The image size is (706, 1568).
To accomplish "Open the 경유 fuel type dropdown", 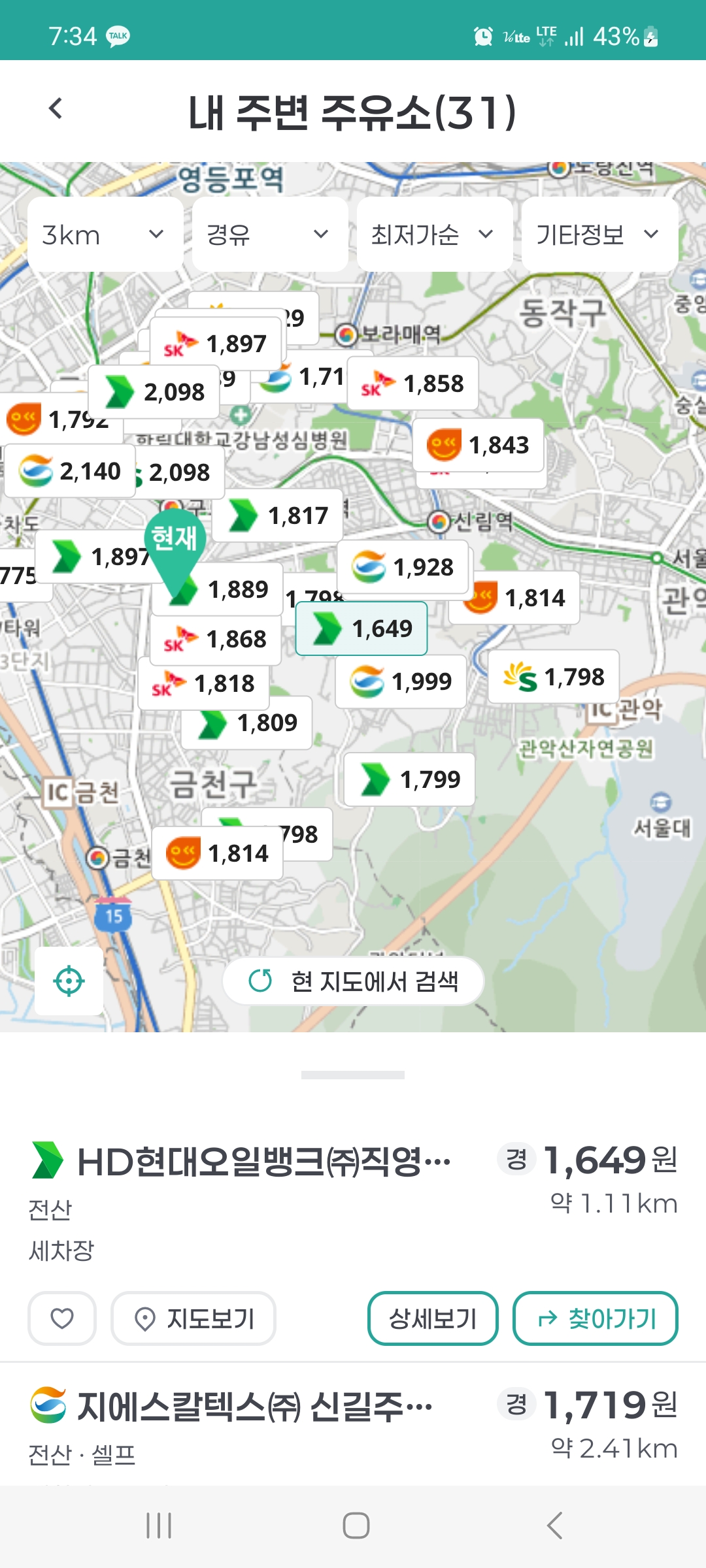I will click(269, 235).
